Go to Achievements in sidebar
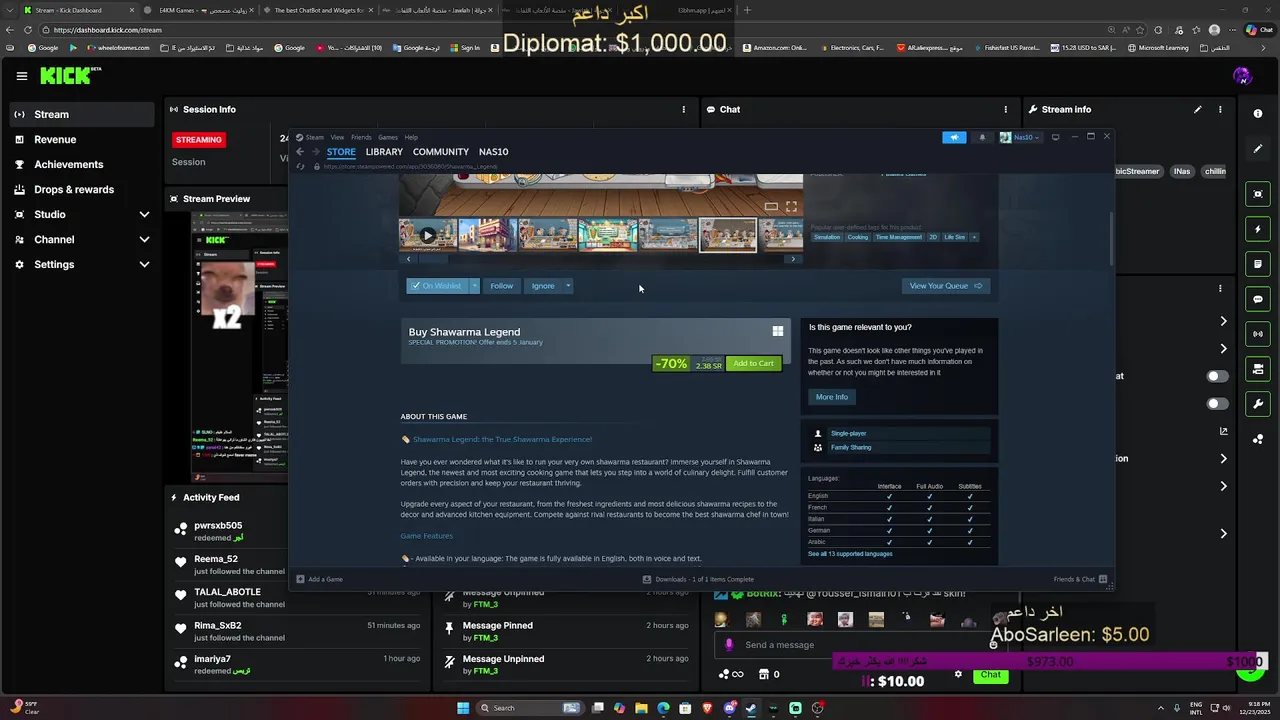1280x720 pixels. 82,164
